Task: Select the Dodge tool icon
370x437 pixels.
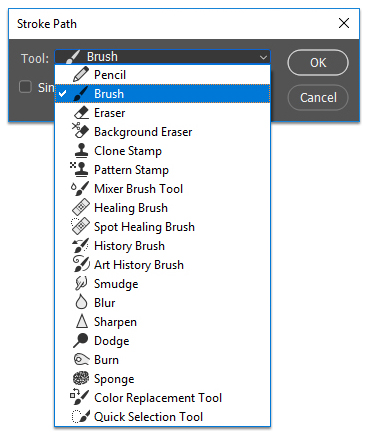Action: (81, 341)
